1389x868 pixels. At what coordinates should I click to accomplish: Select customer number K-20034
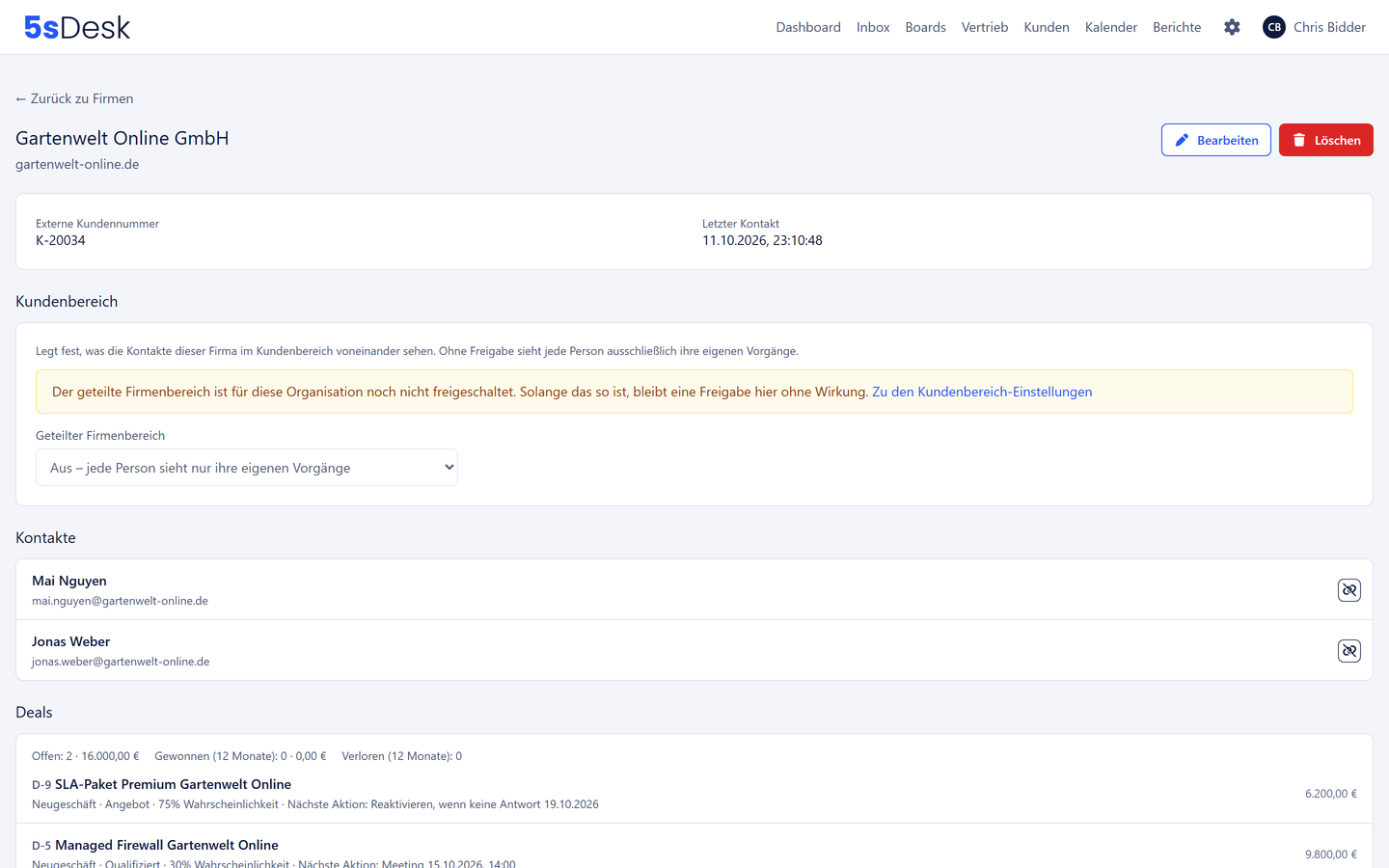[x=61, y=240]
